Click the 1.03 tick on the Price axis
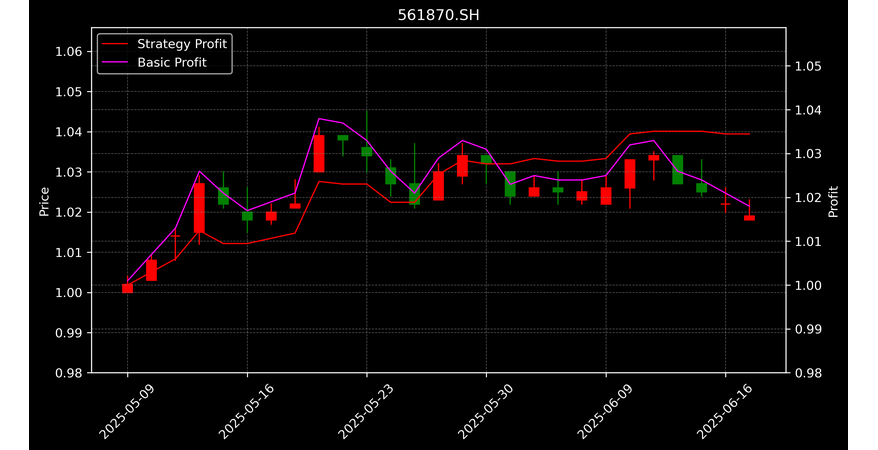878x450 pixels. pos(69,172)
